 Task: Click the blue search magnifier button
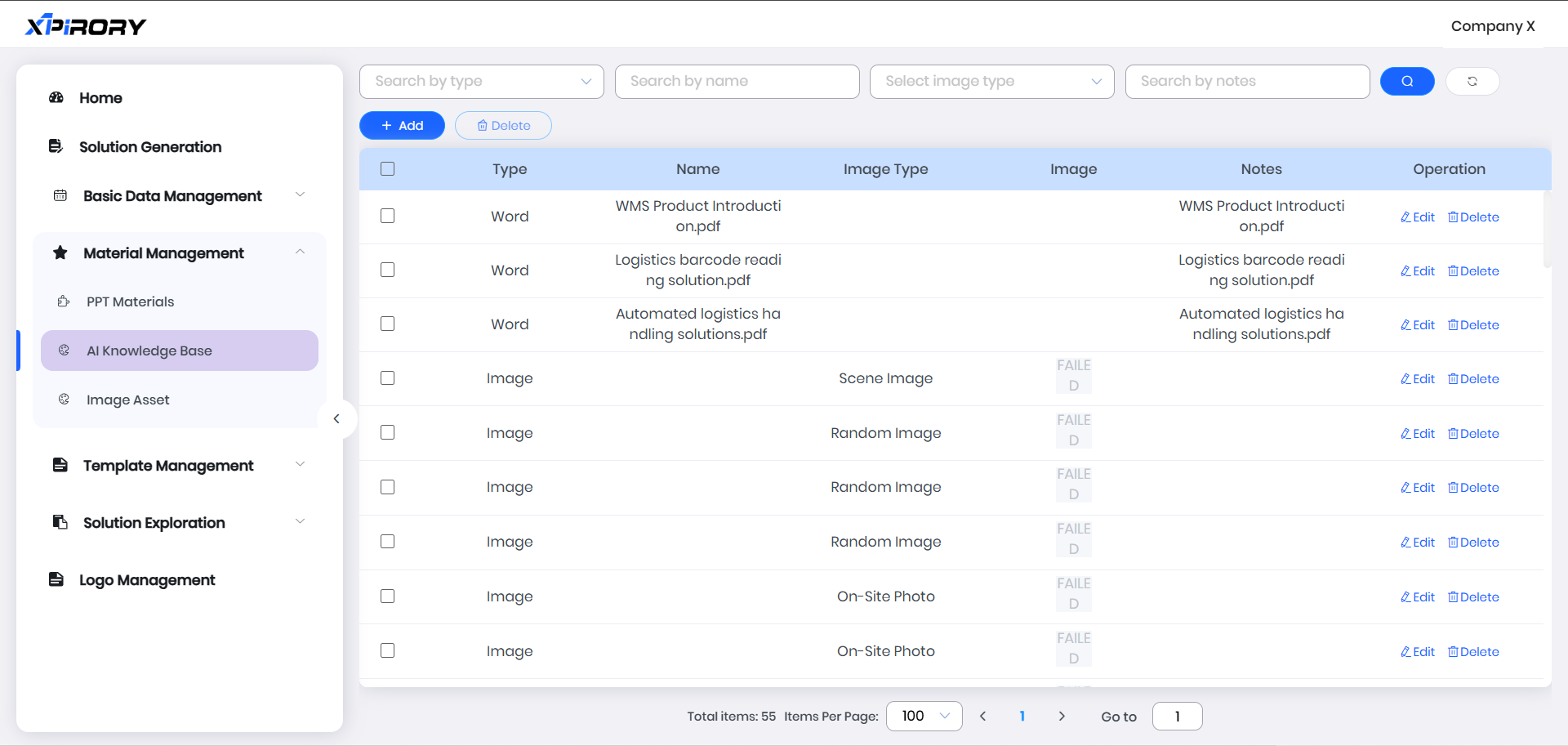coord(1406,81)
